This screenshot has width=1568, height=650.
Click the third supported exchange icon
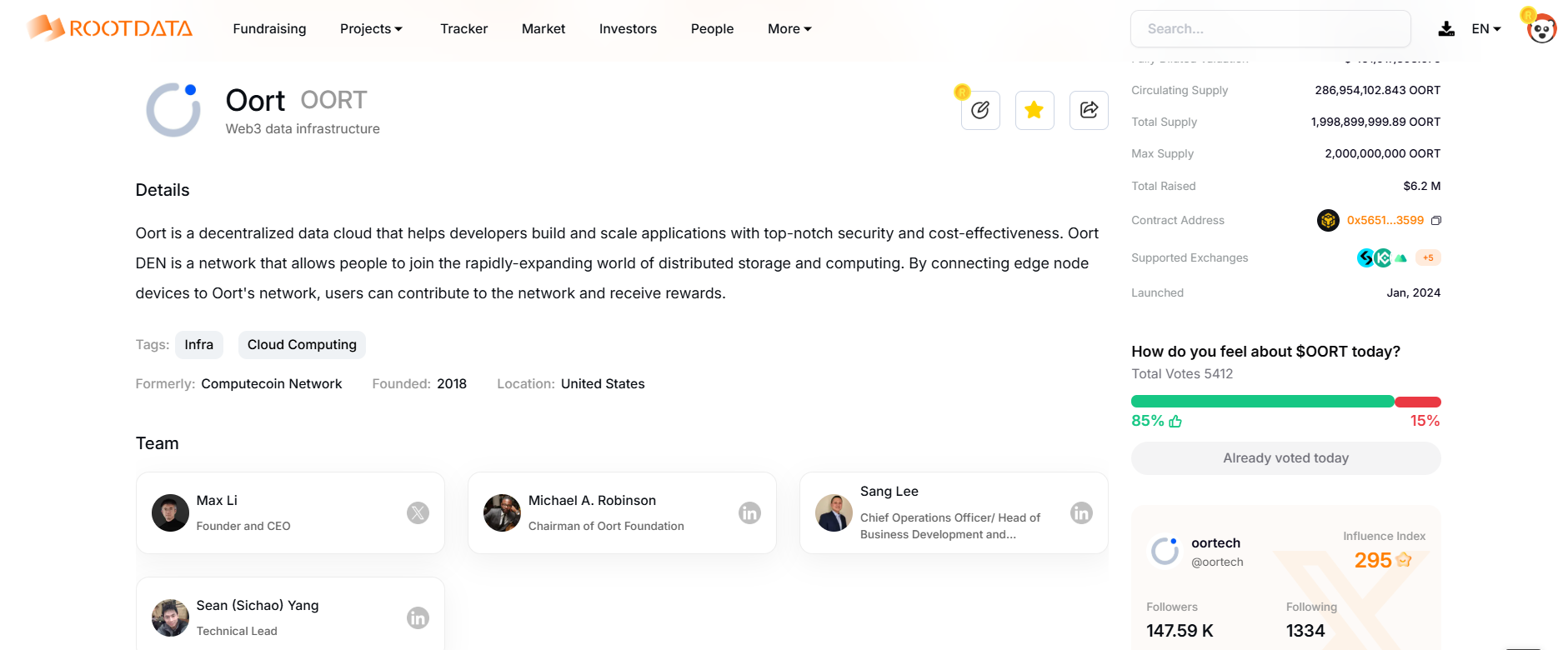click(1401, 258)
